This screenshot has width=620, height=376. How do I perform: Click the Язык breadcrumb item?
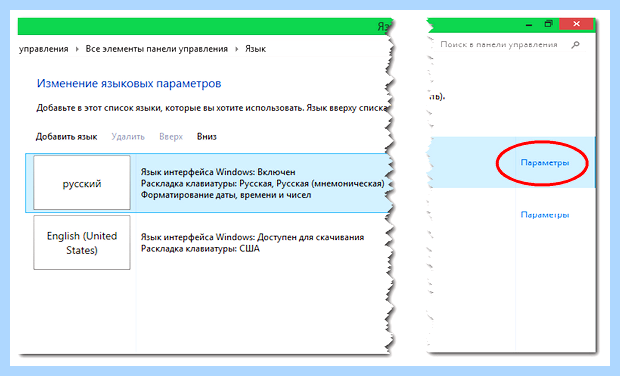tap(255, 49)
